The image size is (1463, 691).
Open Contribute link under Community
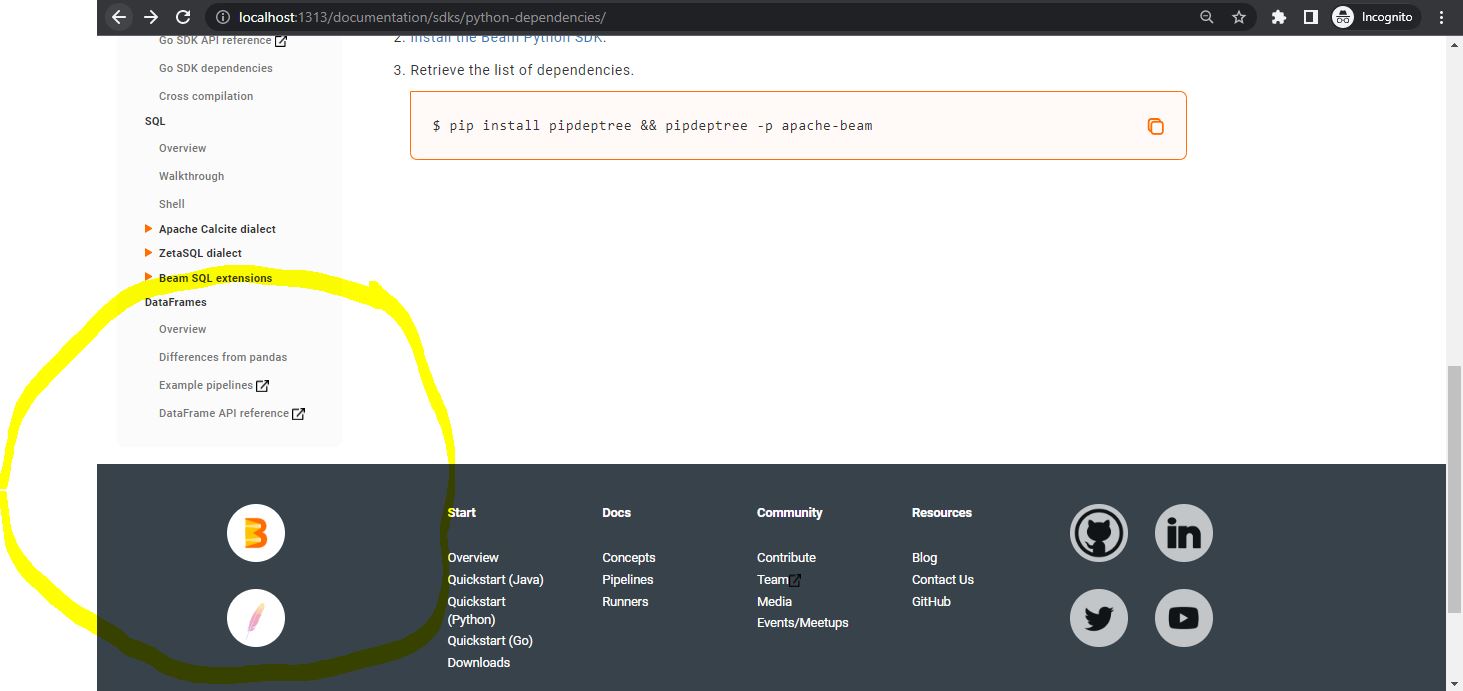pyautogui.click(x=786, y=558)
